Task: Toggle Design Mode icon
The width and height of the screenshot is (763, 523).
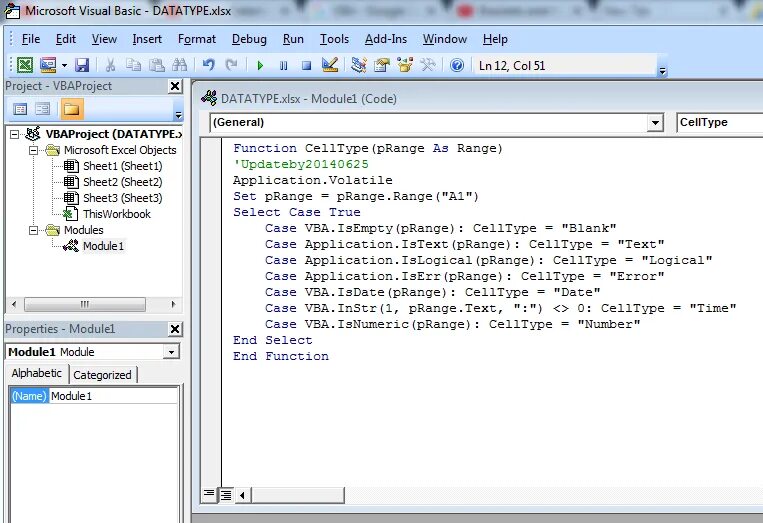Action: click(329, 65)
